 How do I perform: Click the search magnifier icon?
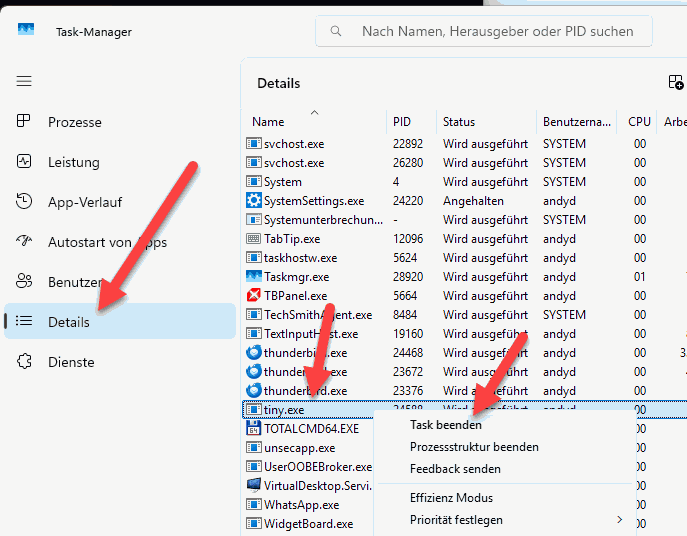pyautogui.click(x=336, y=31)
